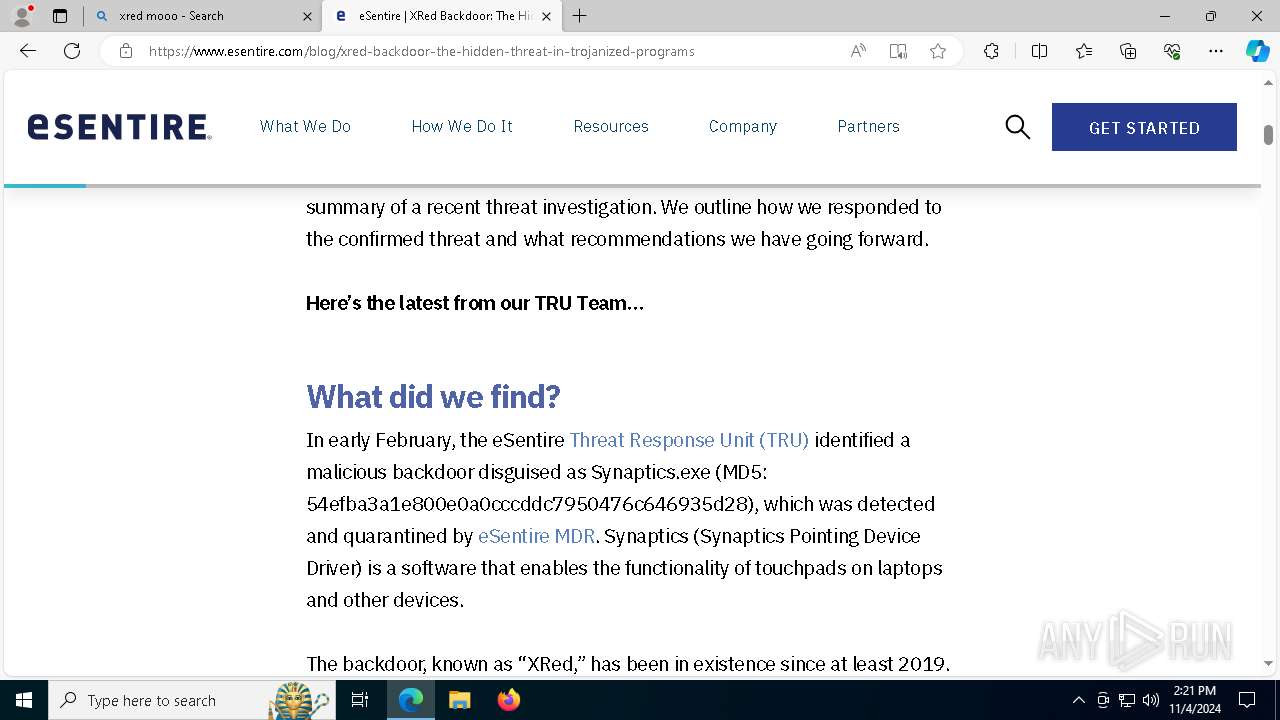The width and height of the screenshot is (1280, 720).
Task: Click the eSentire logo
Action: pyautogui.click(x=119, y=127)
